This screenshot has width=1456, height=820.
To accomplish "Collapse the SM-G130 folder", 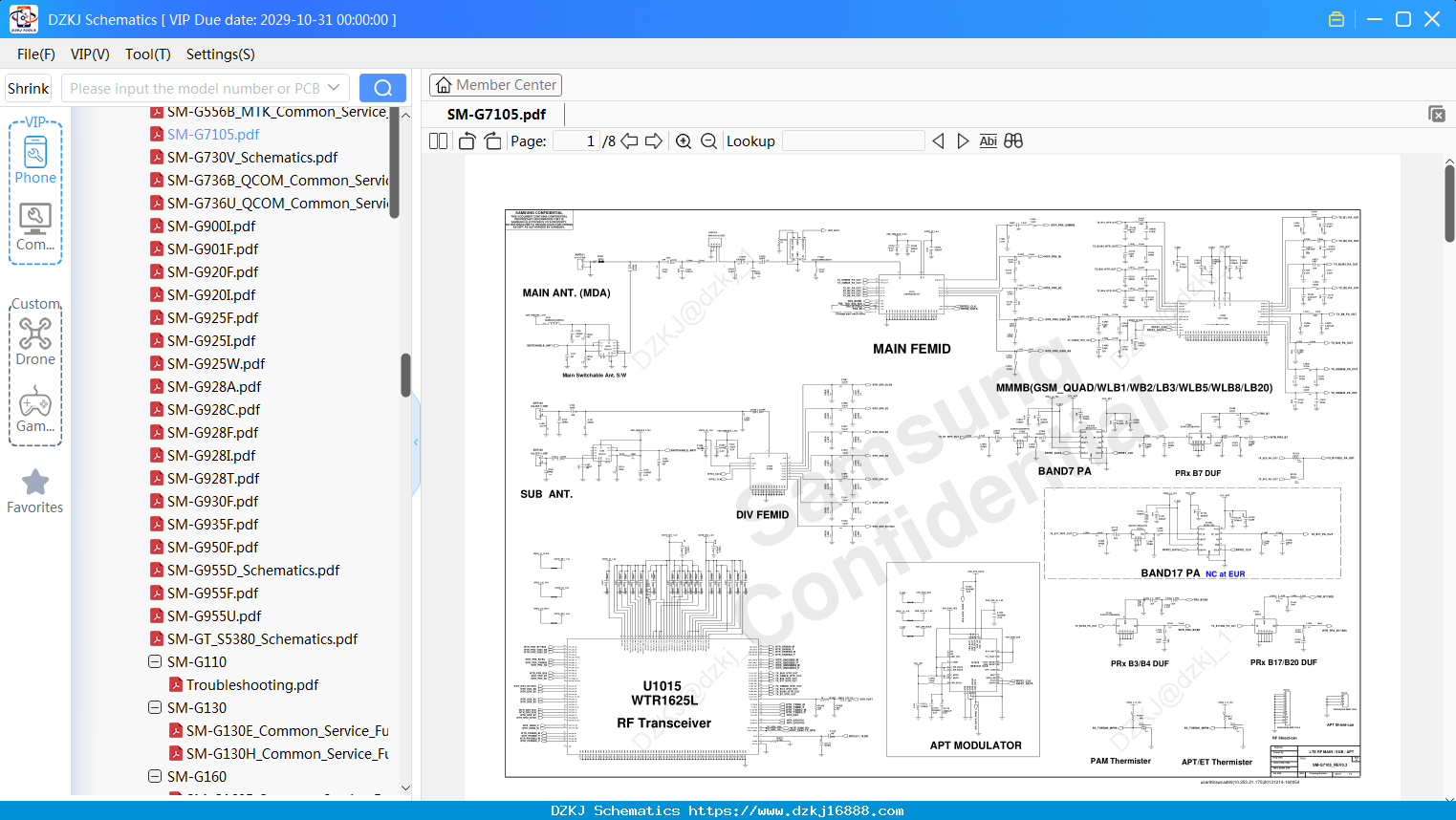I will tap(155, 707).
